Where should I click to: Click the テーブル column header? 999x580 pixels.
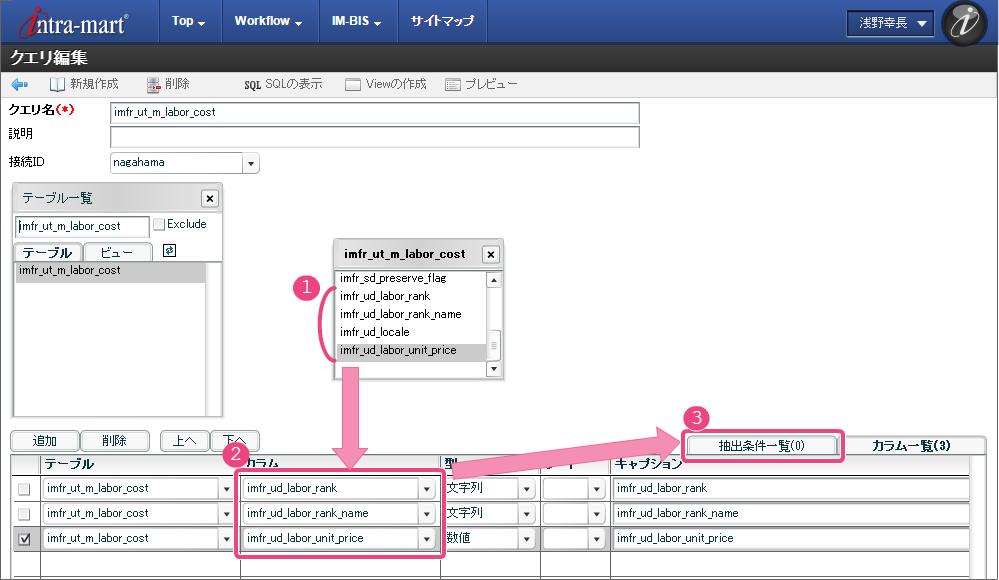[140, 464]
